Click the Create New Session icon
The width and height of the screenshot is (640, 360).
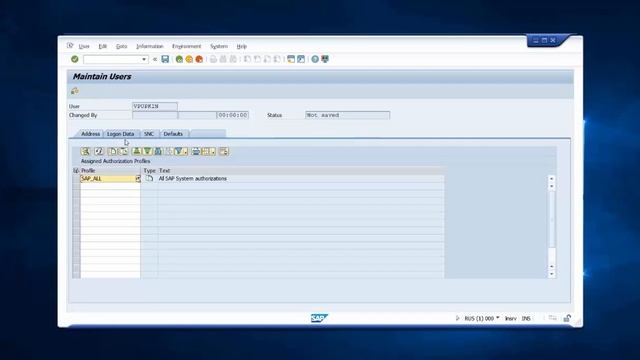click(291, 59)
